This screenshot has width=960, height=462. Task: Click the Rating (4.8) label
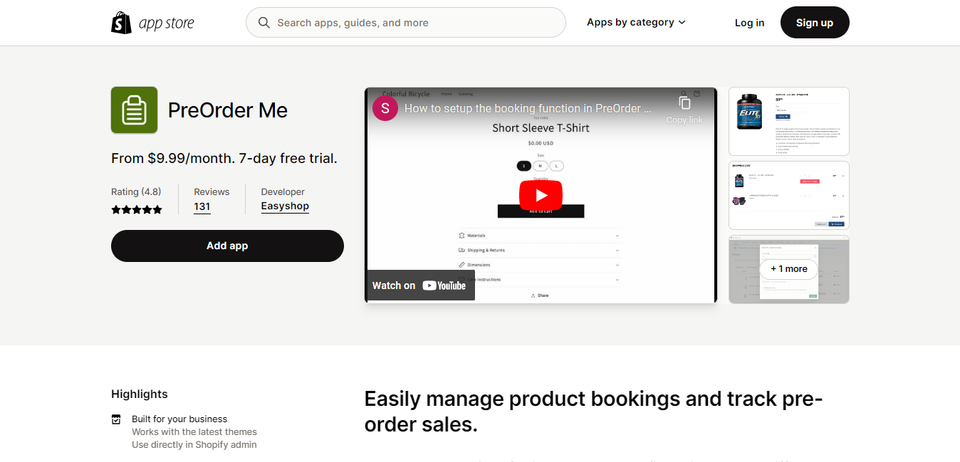[136, 192]
